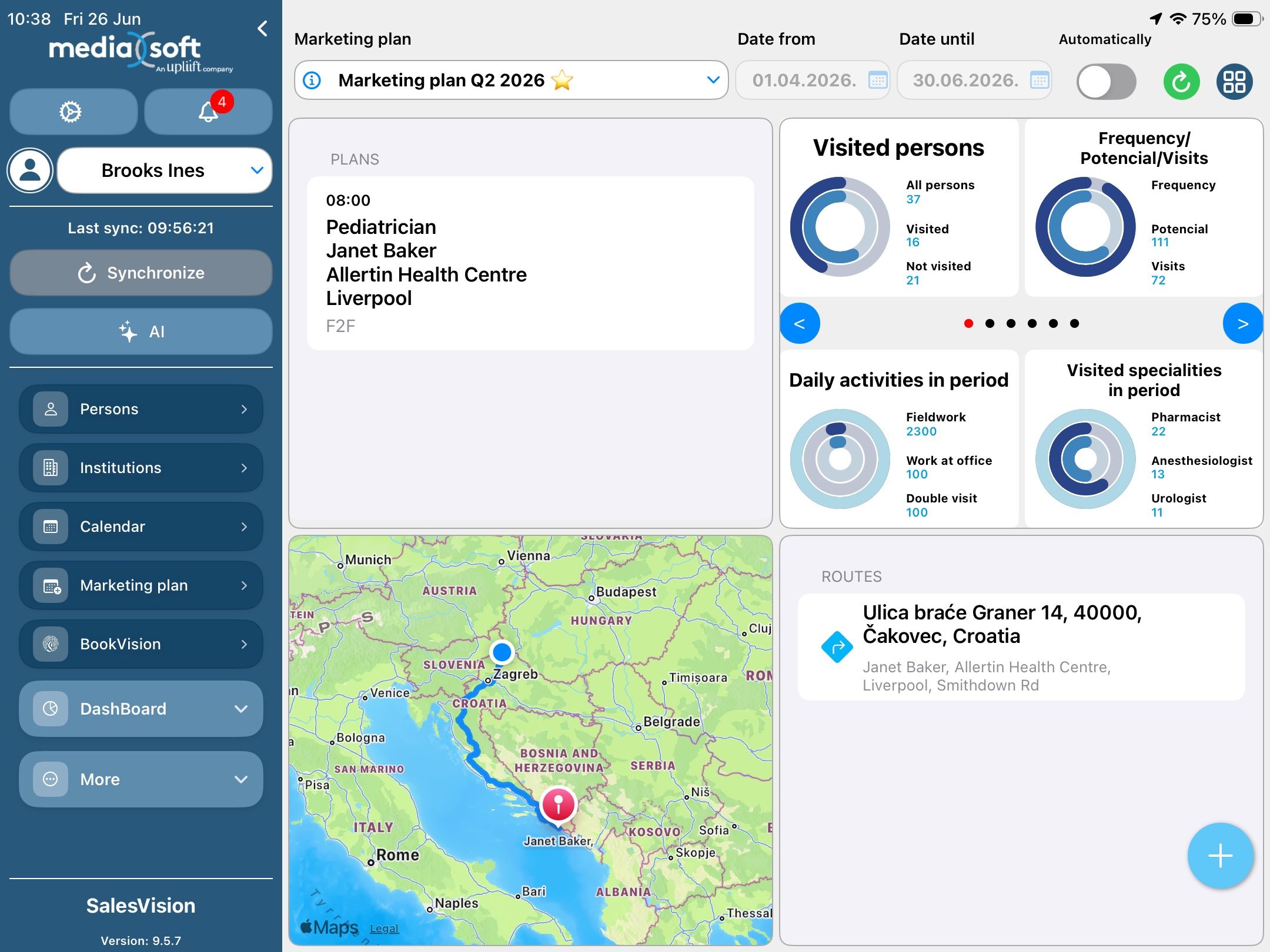Collapse sidebar with back chevron
Screen dimensions: 1270x952
coord(263,28)
